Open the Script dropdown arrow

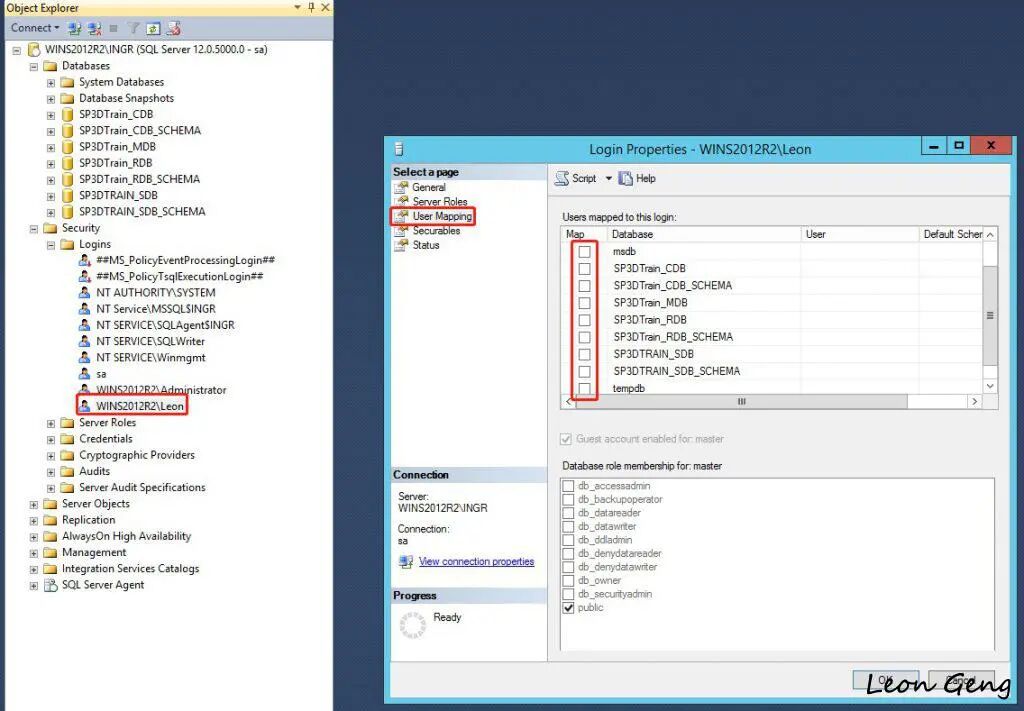click(x=609, y=178)
